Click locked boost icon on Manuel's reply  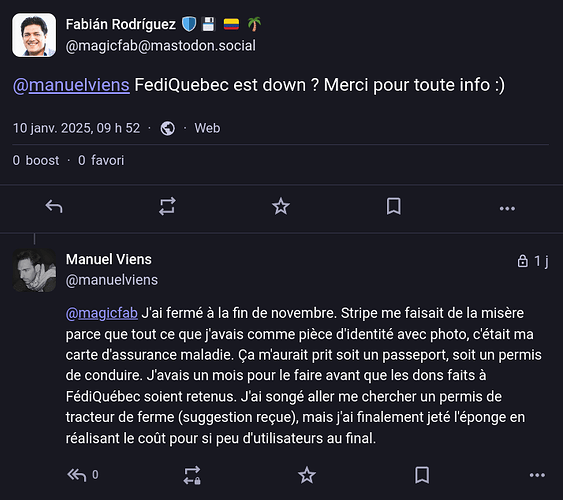coord(192,475)
